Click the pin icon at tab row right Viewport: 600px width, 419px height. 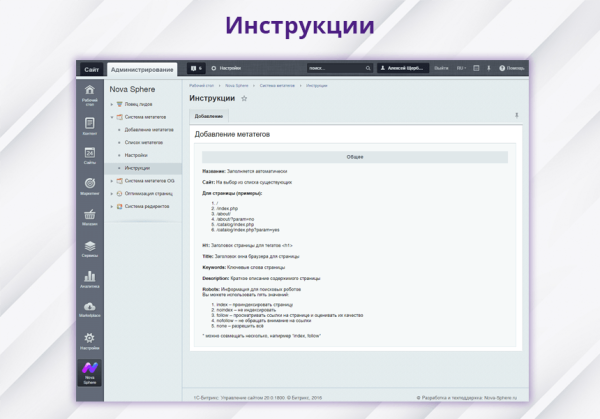(x=517, y=116)
